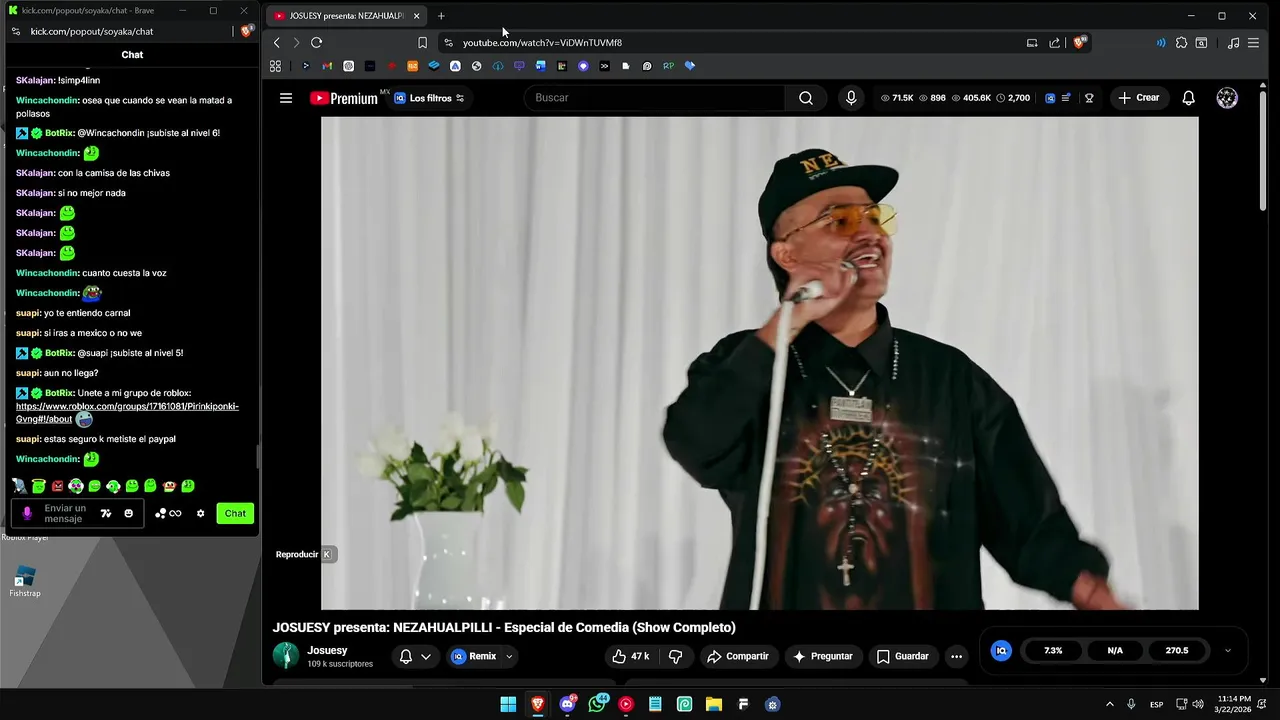Open the site settings icon left of the URL
1280x720 pixels.
click(x=448, y=43)
